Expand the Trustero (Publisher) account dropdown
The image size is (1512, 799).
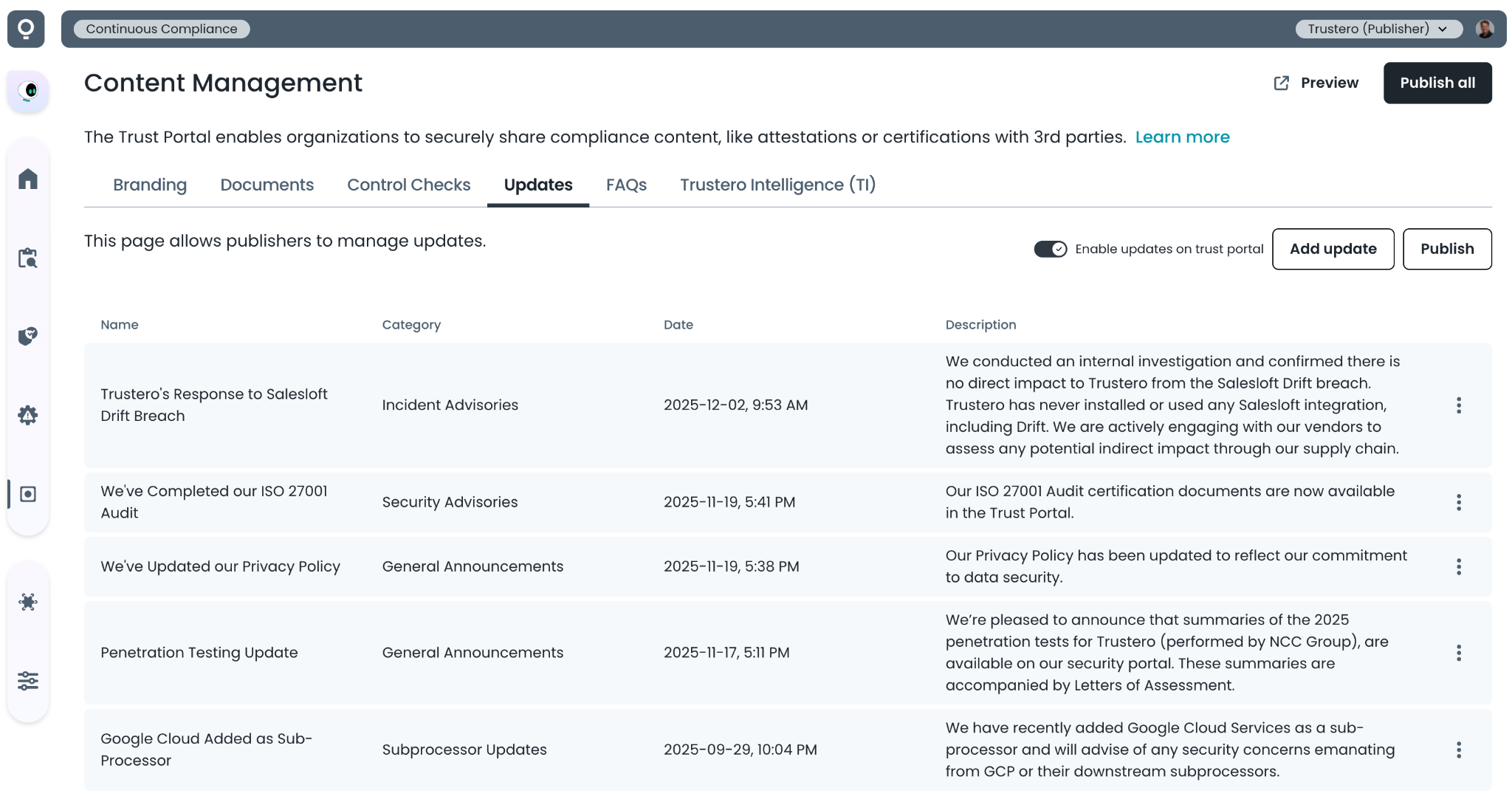[x=1378, y=29]
